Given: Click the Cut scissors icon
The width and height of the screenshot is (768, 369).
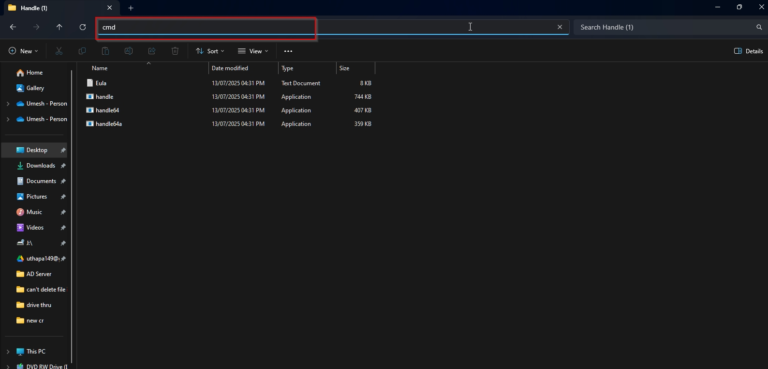Looking at the screenshot, I should 59,51.
